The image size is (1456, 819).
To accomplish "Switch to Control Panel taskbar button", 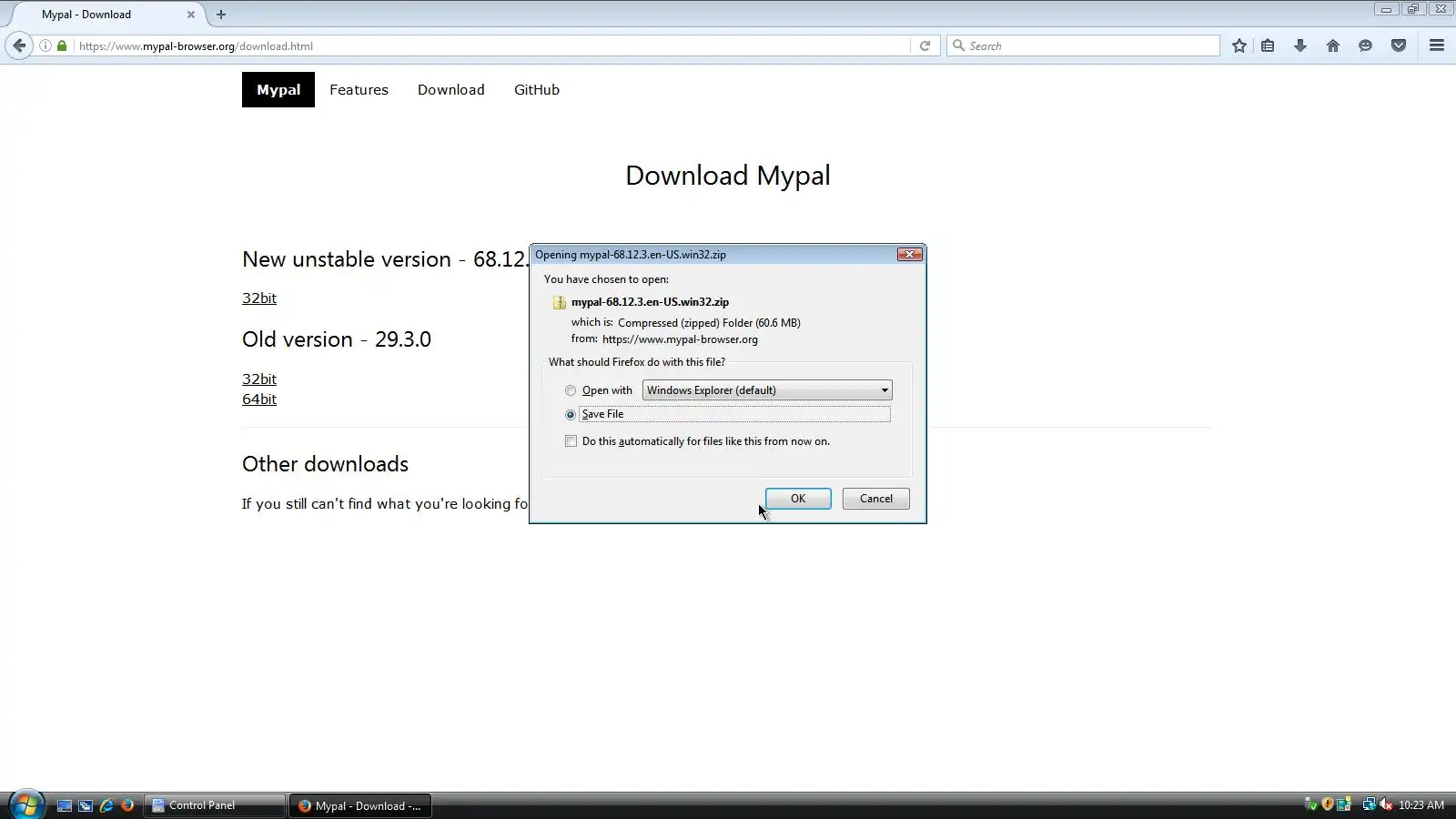I will 215,805.
